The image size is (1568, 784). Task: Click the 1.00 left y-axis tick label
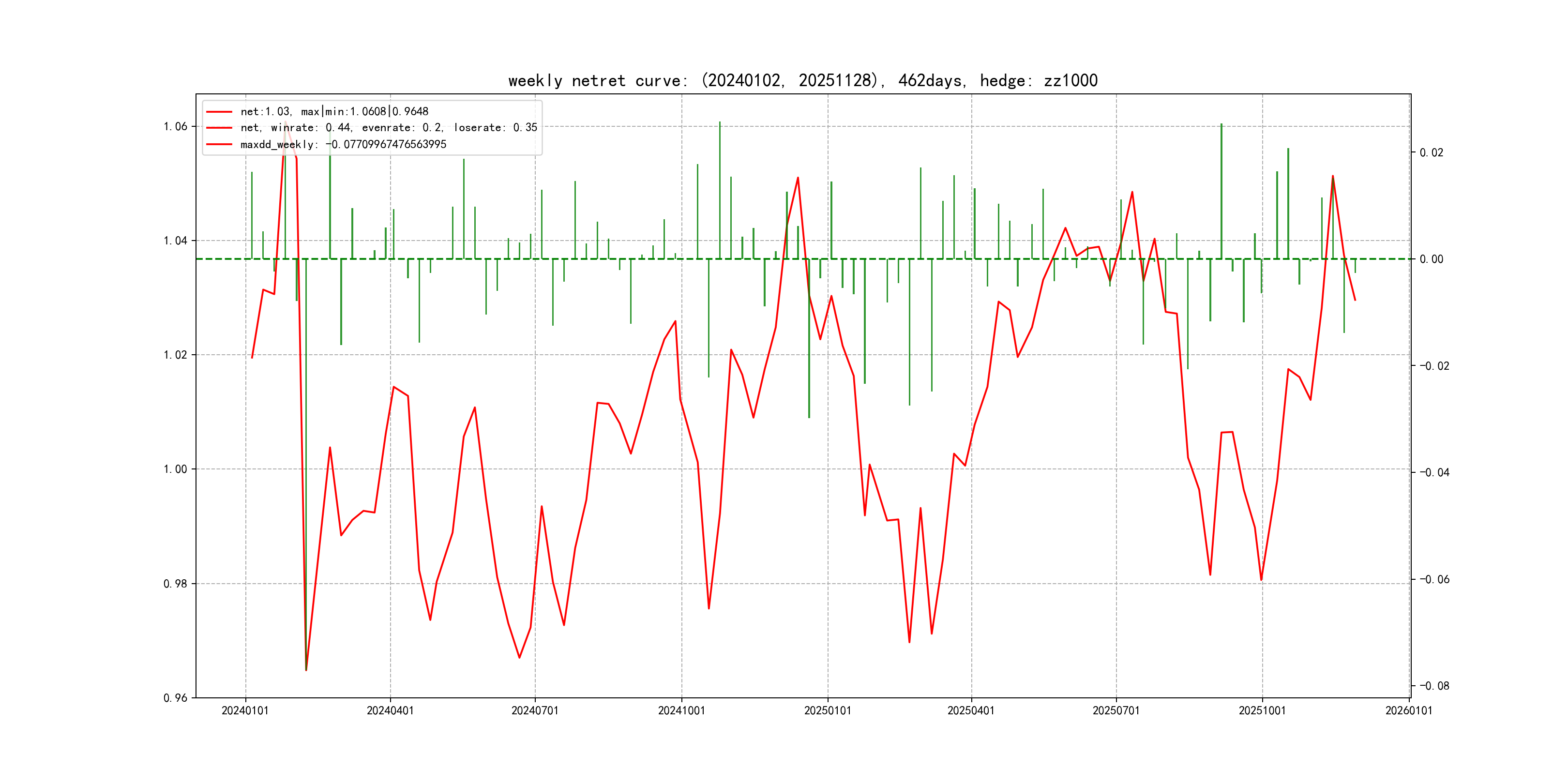coord(175,469)
